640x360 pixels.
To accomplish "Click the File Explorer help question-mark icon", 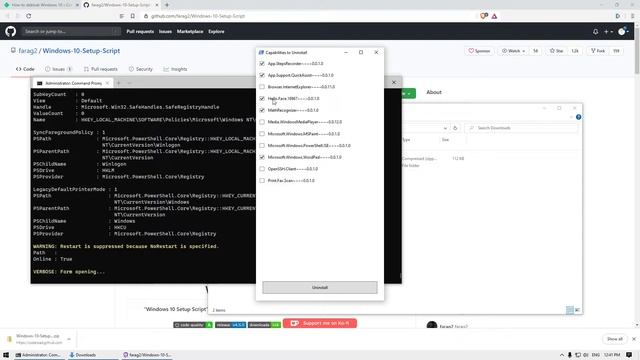I will (578, 117).
